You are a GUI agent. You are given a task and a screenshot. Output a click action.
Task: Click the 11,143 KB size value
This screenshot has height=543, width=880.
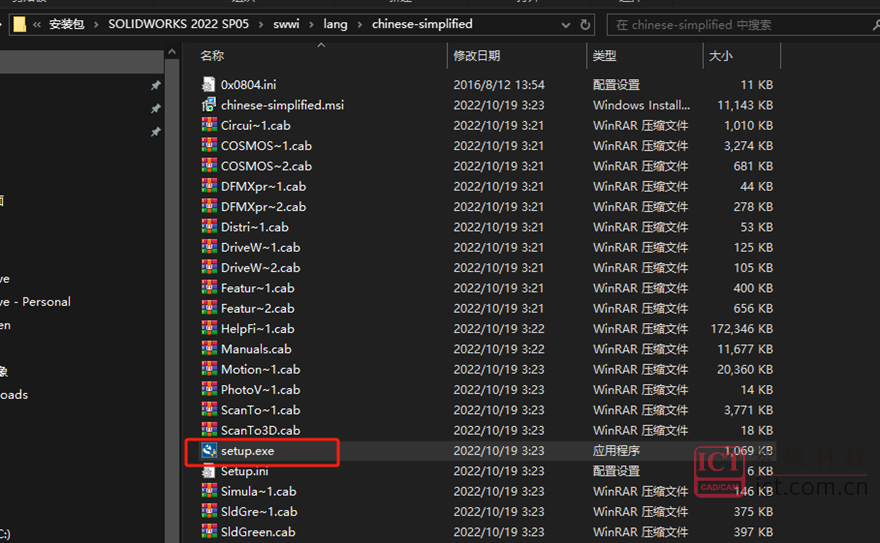tap(745, 105)
